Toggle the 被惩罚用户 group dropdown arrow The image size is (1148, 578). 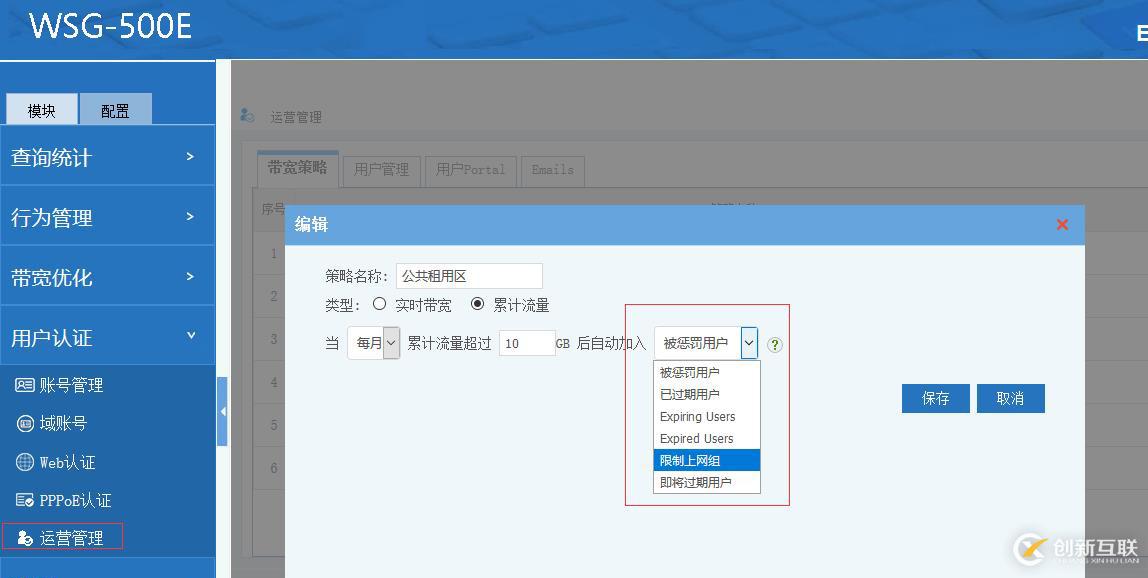click(x=748, y=343)
